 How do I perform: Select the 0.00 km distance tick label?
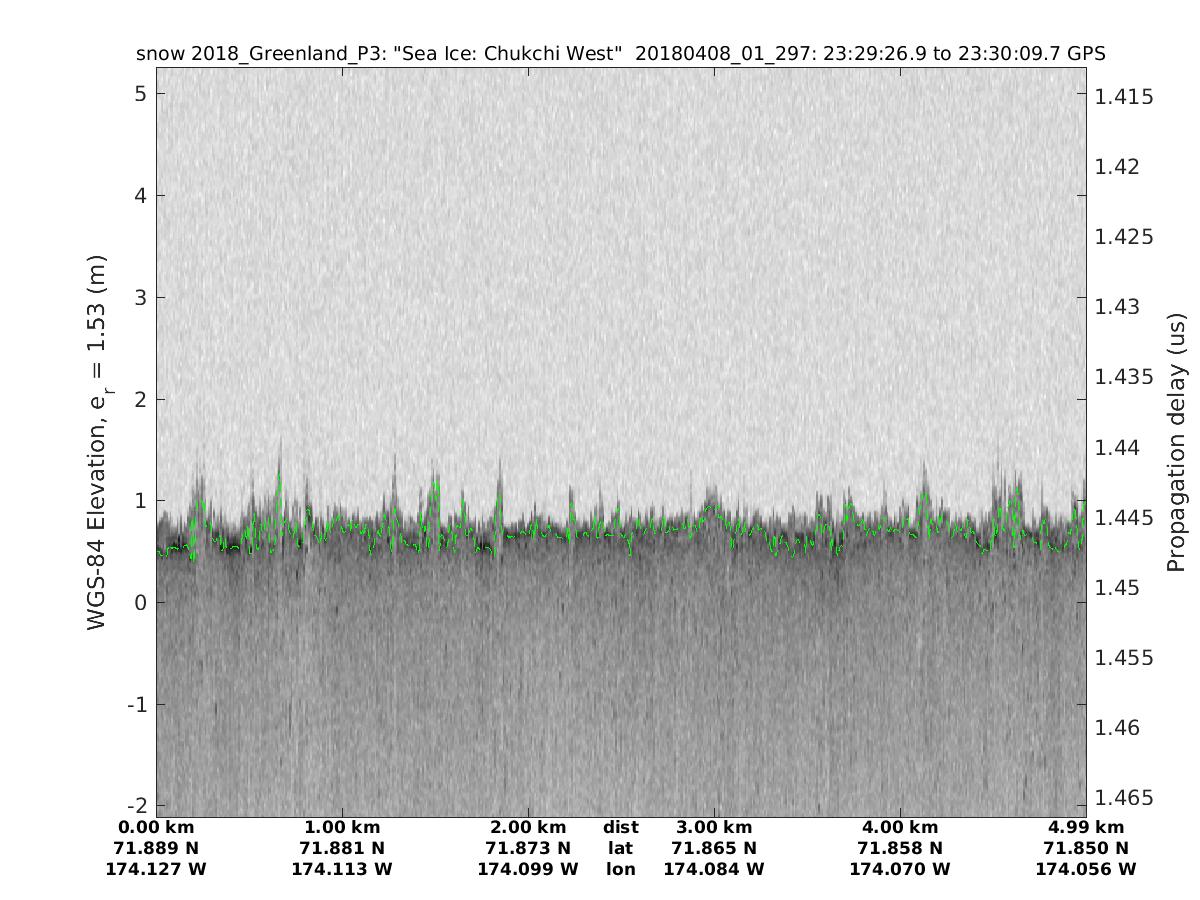pos(156,827)
